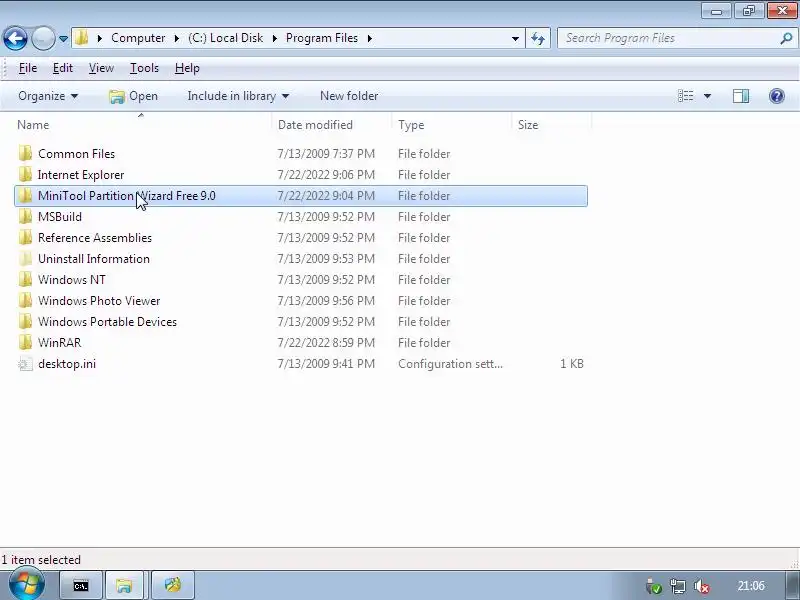Click the greyed Forward navigation arrow
800x600 pixels.
[x=43, y=38]
